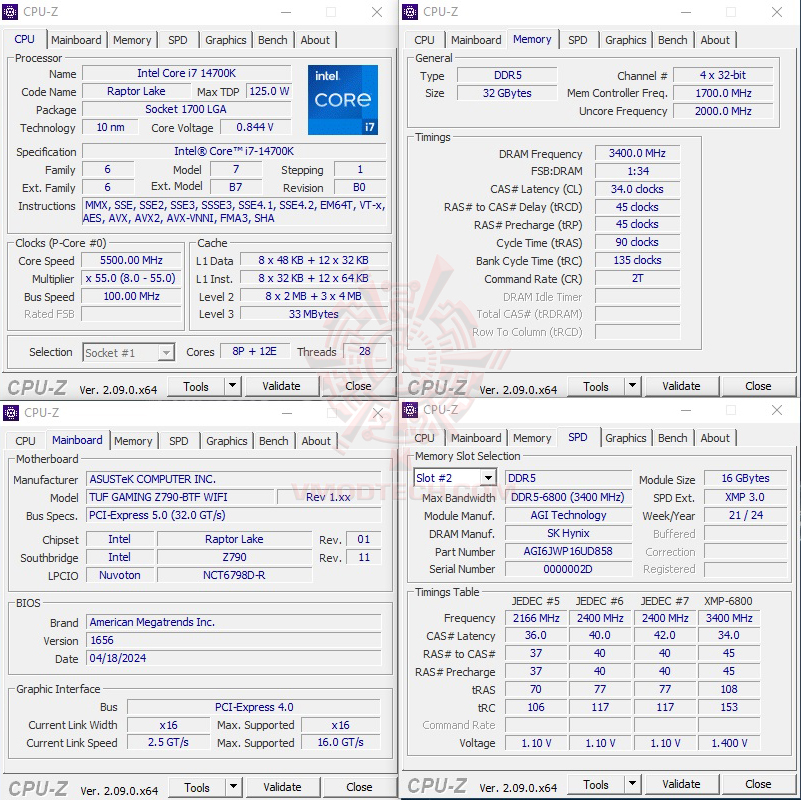Image resolution: width=801 pixels, height=800 pixels.
Task: Click the CPU-Z app icon in top-left window
Action: click(10, 11)
